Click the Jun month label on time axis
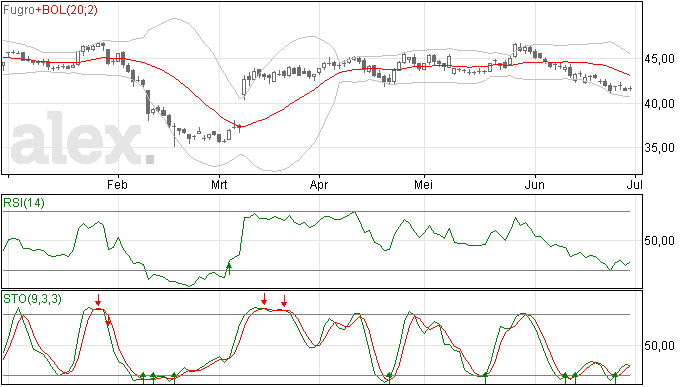 click(535, 184)
